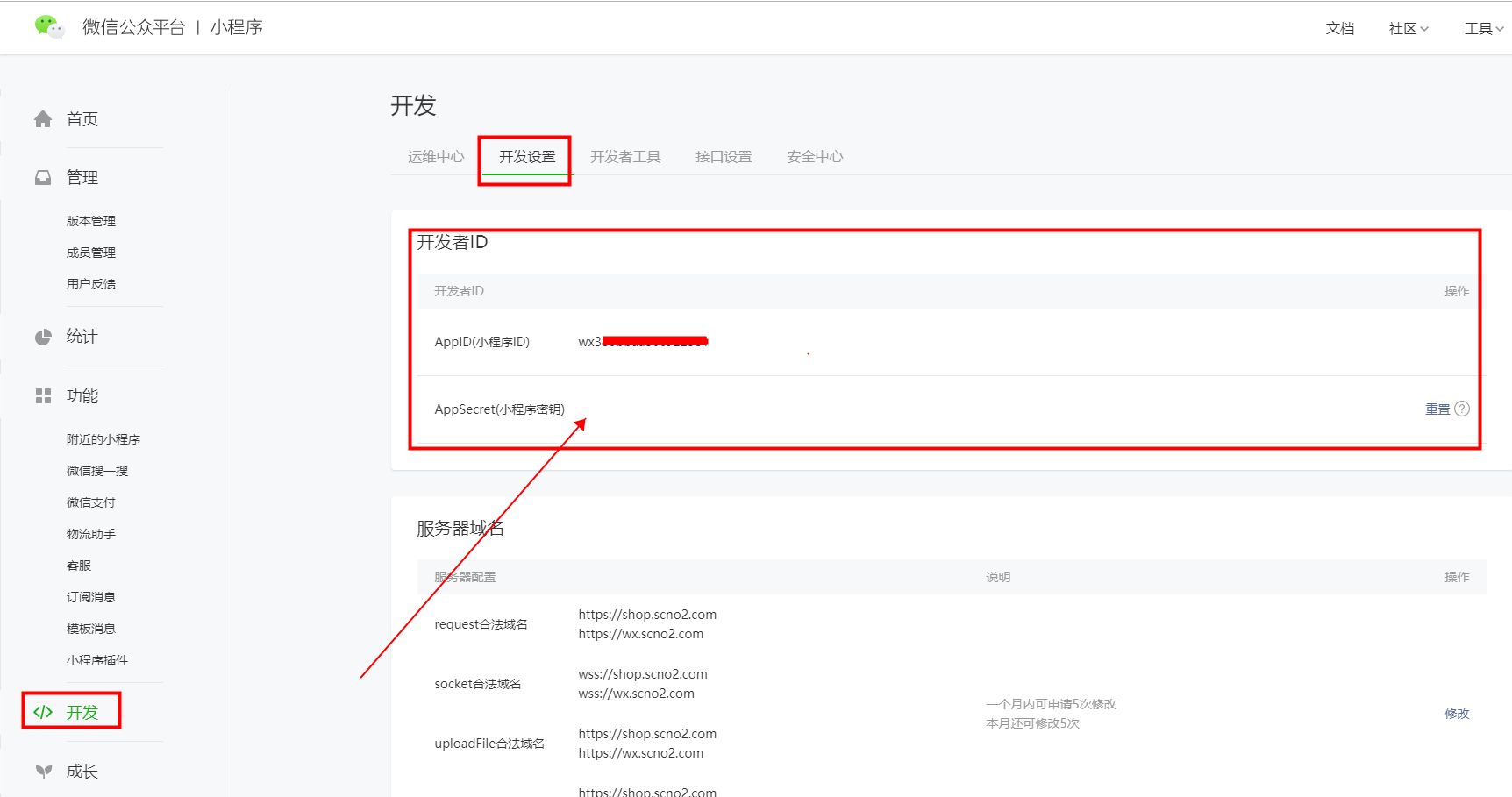Click the request合法域名 label
This screenshot has width=1512, height=797.
(x=481, y=624)
